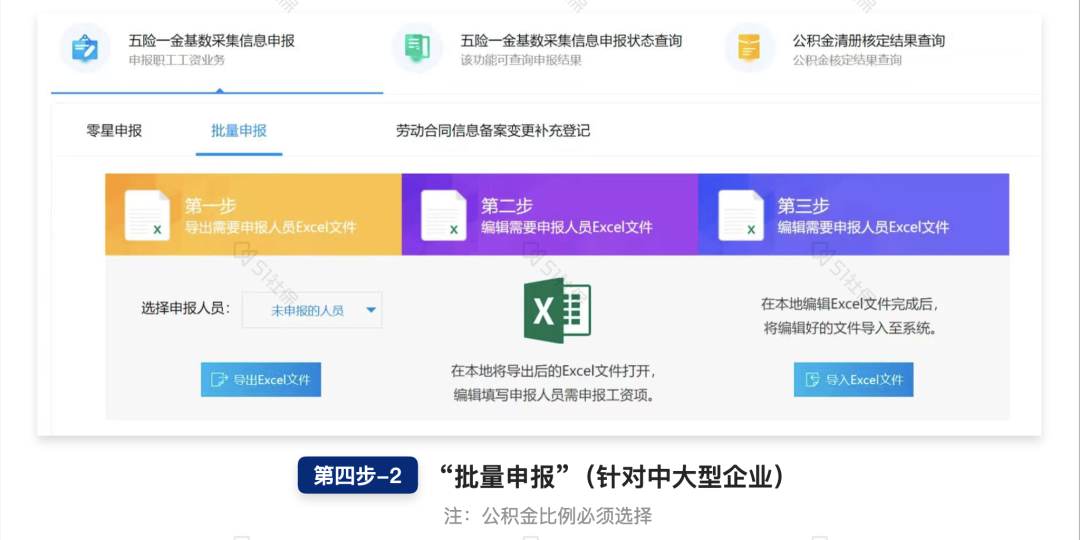The height and width of the screenshot is (540, 1080).
Task: Click the large green Excel logo
Action: [x=557, y=311]
